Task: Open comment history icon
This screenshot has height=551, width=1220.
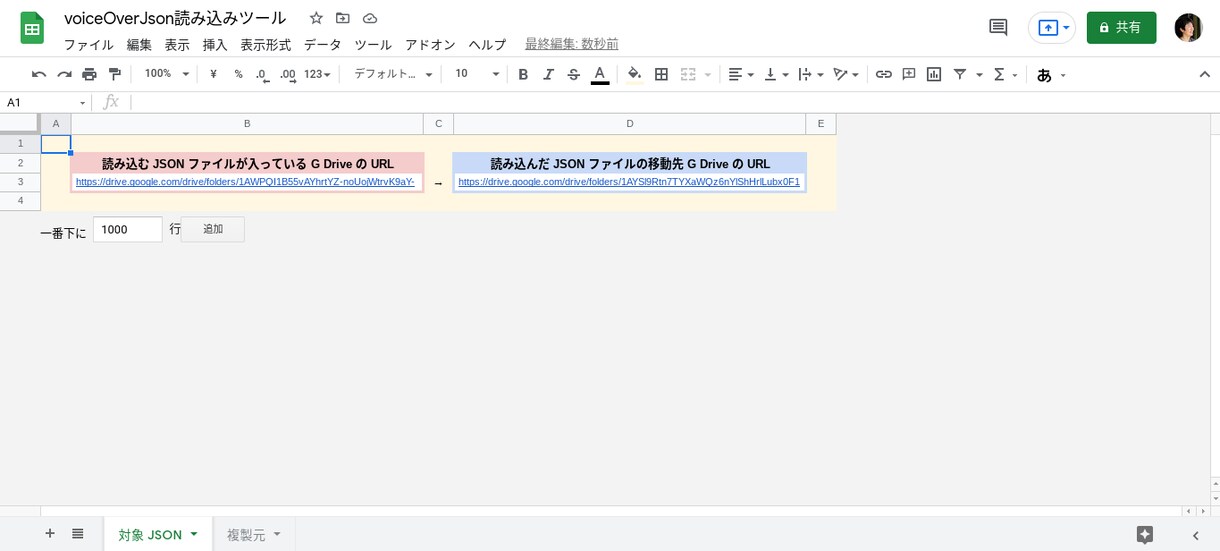Action: coord(998,27)
